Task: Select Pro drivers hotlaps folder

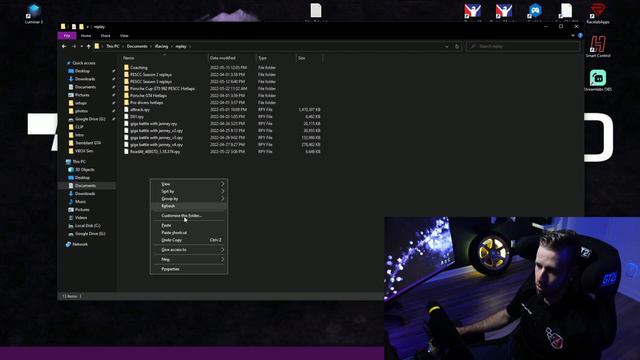Action: pos(146,102)
